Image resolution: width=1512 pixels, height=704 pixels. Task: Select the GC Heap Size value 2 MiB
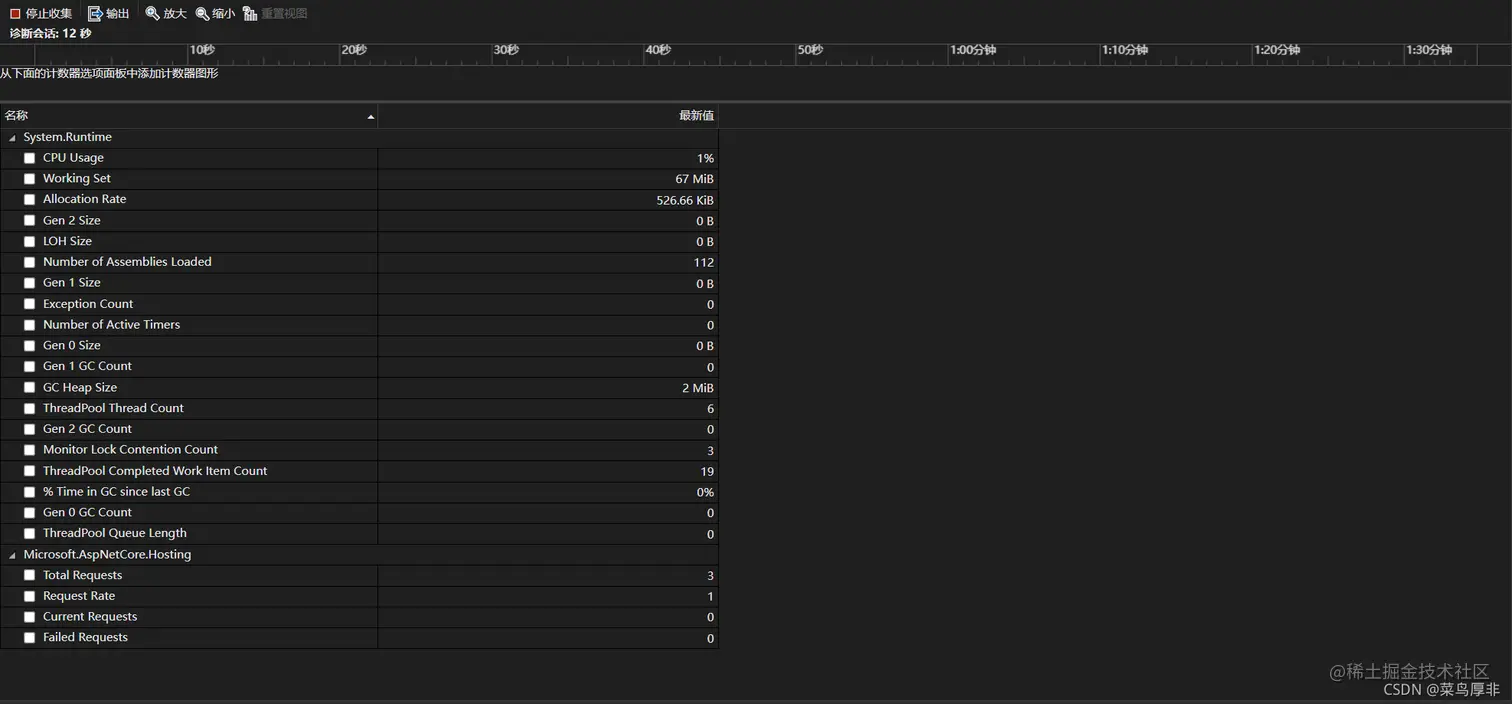pyautogui.click(x=698, y=388)
